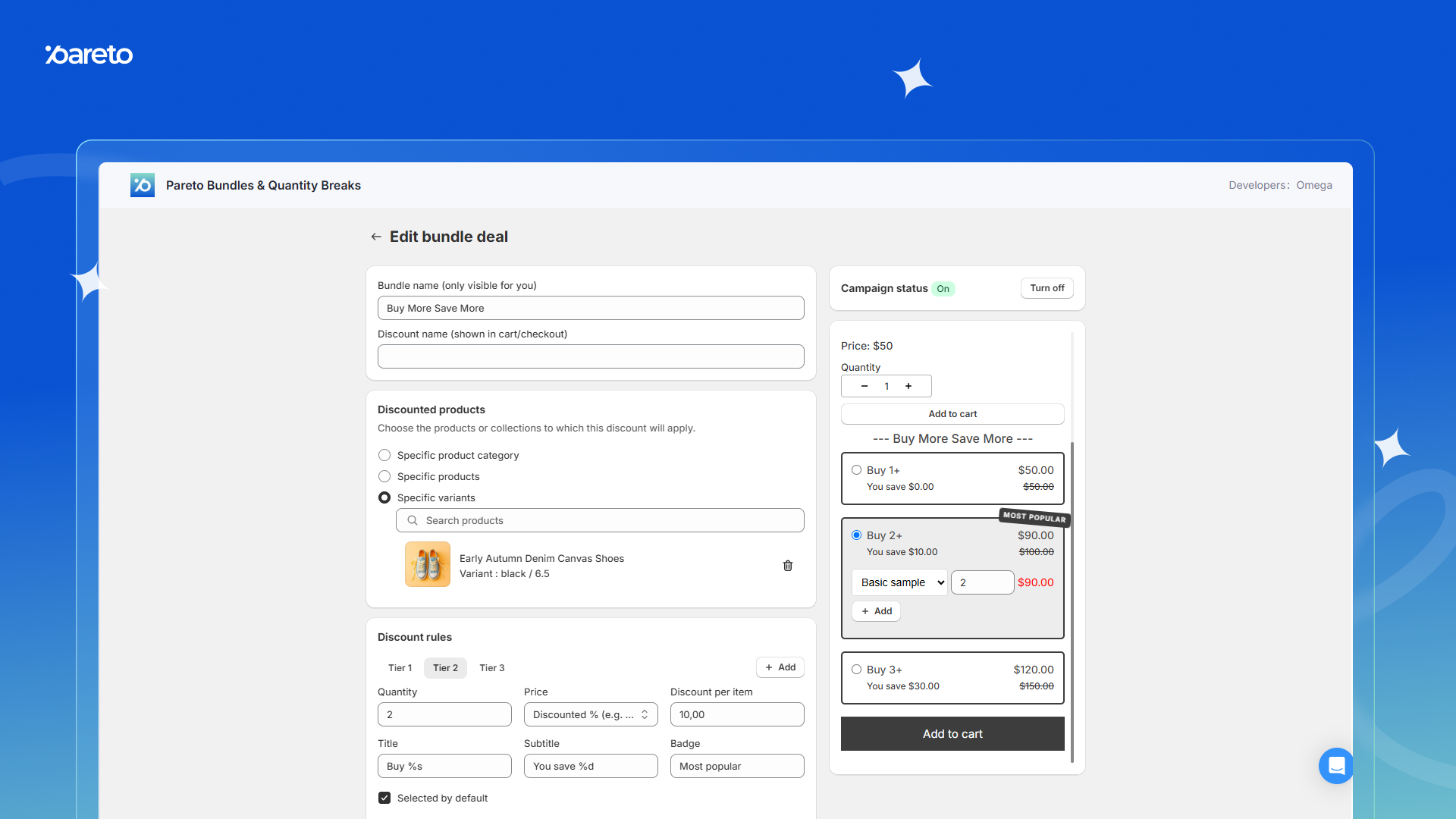Choose the Buy 3+ preview option
Viewport: 1456px width, 819px height.
click(856, 670)
